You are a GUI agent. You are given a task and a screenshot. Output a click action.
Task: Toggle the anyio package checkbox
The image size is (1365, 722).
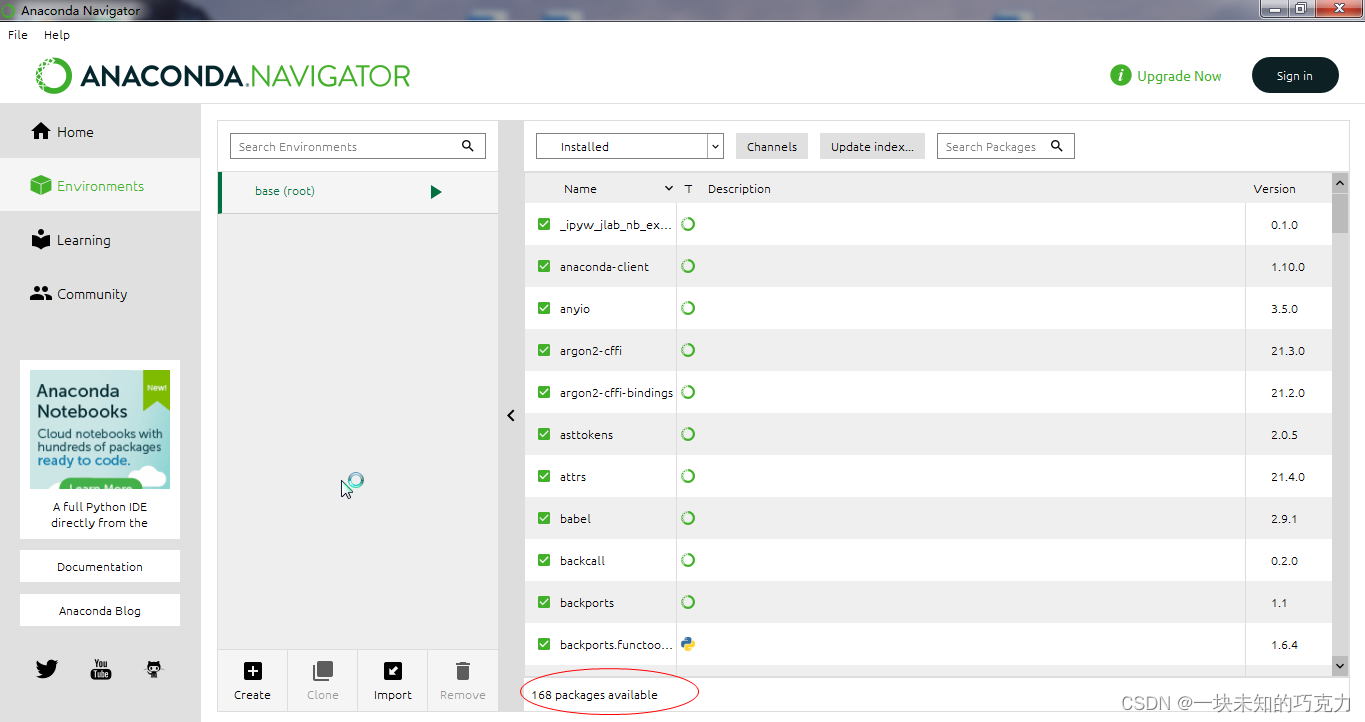(544, 308)
